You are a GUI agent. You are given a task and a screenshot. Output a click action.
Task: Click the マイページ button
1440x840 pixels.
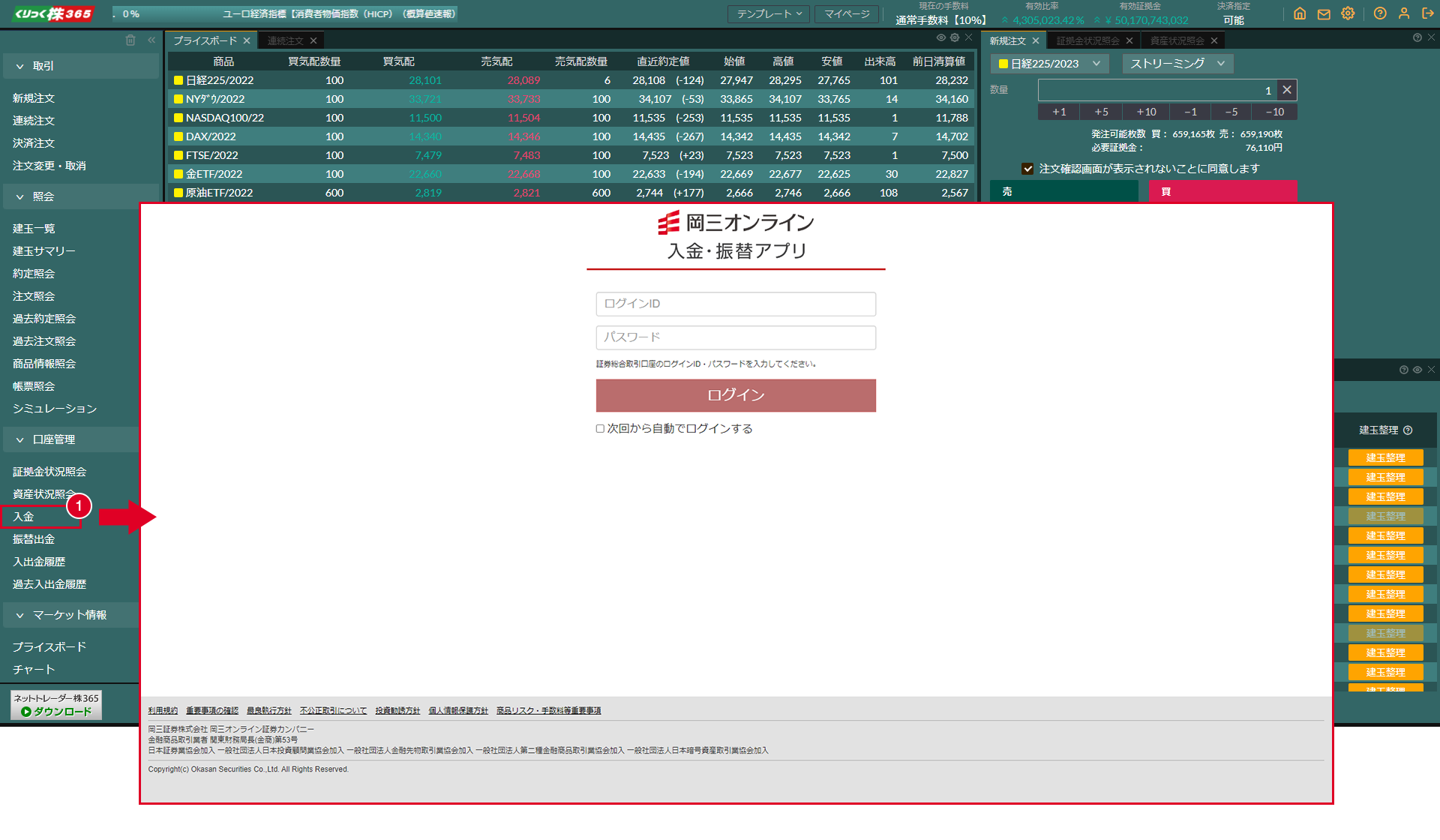(x=847, y=13)
